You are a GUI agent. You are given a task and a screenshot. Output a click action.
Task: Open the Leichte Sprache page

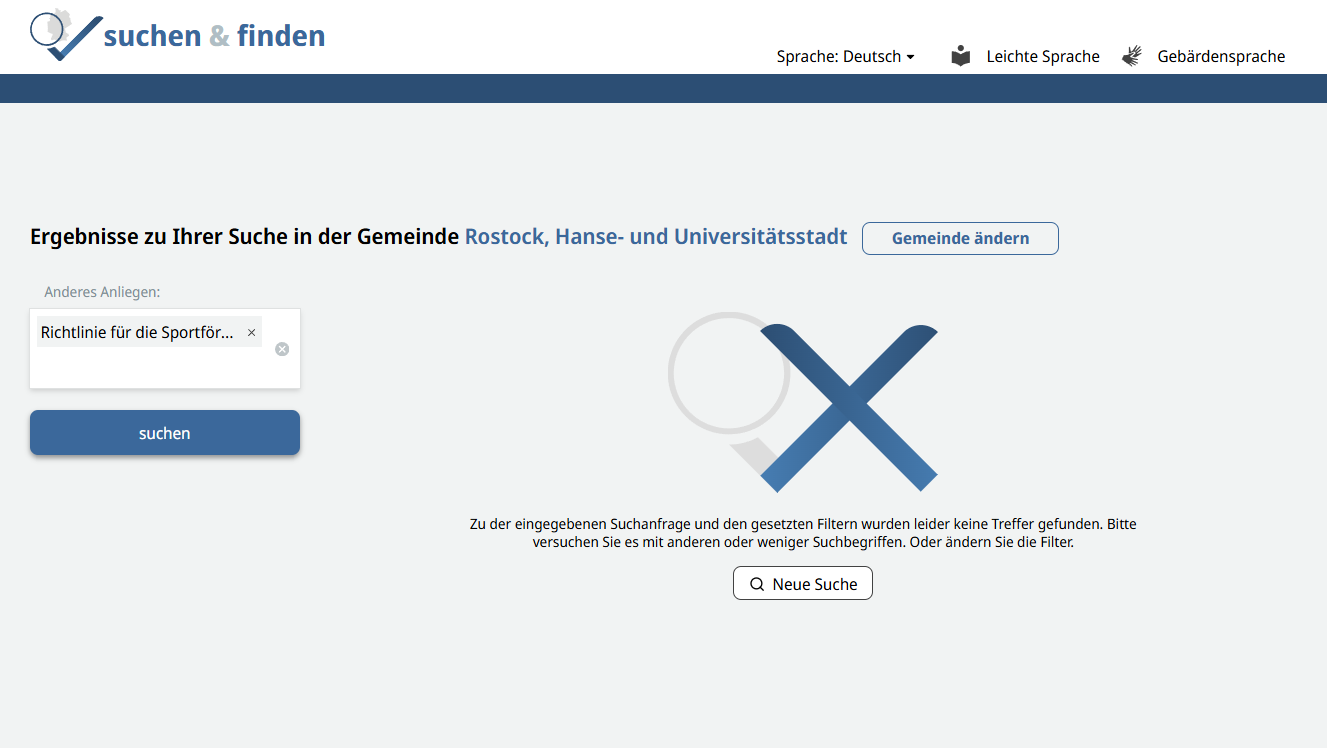[x=1043, y=56]
